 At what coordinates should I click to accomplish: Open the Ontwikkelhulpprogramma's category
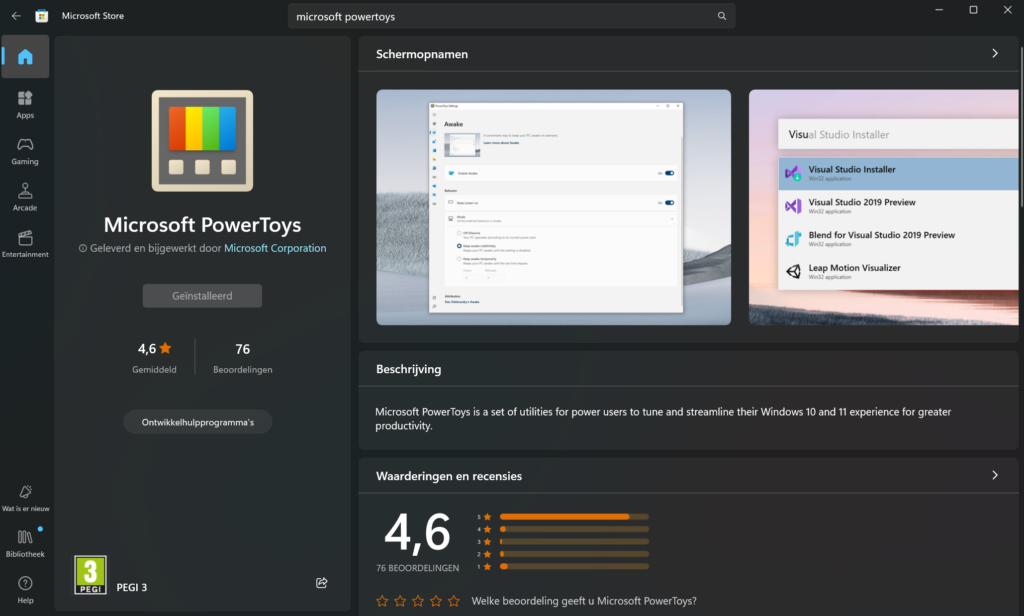[198, 422]
